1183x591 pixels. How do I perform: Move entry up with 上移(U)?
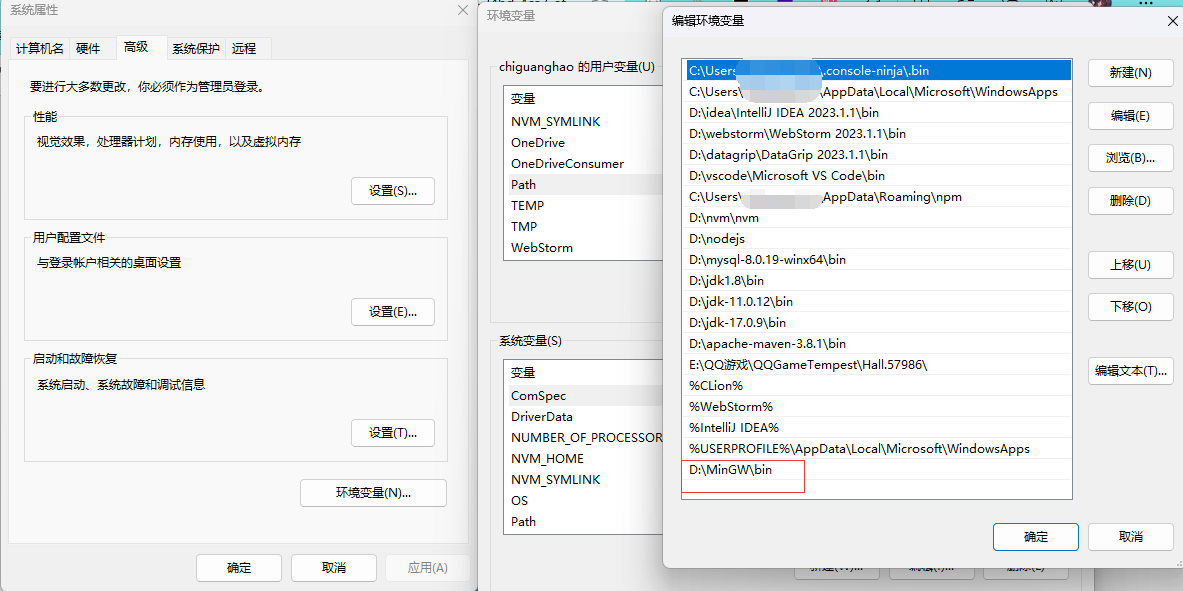(1130, 265)
